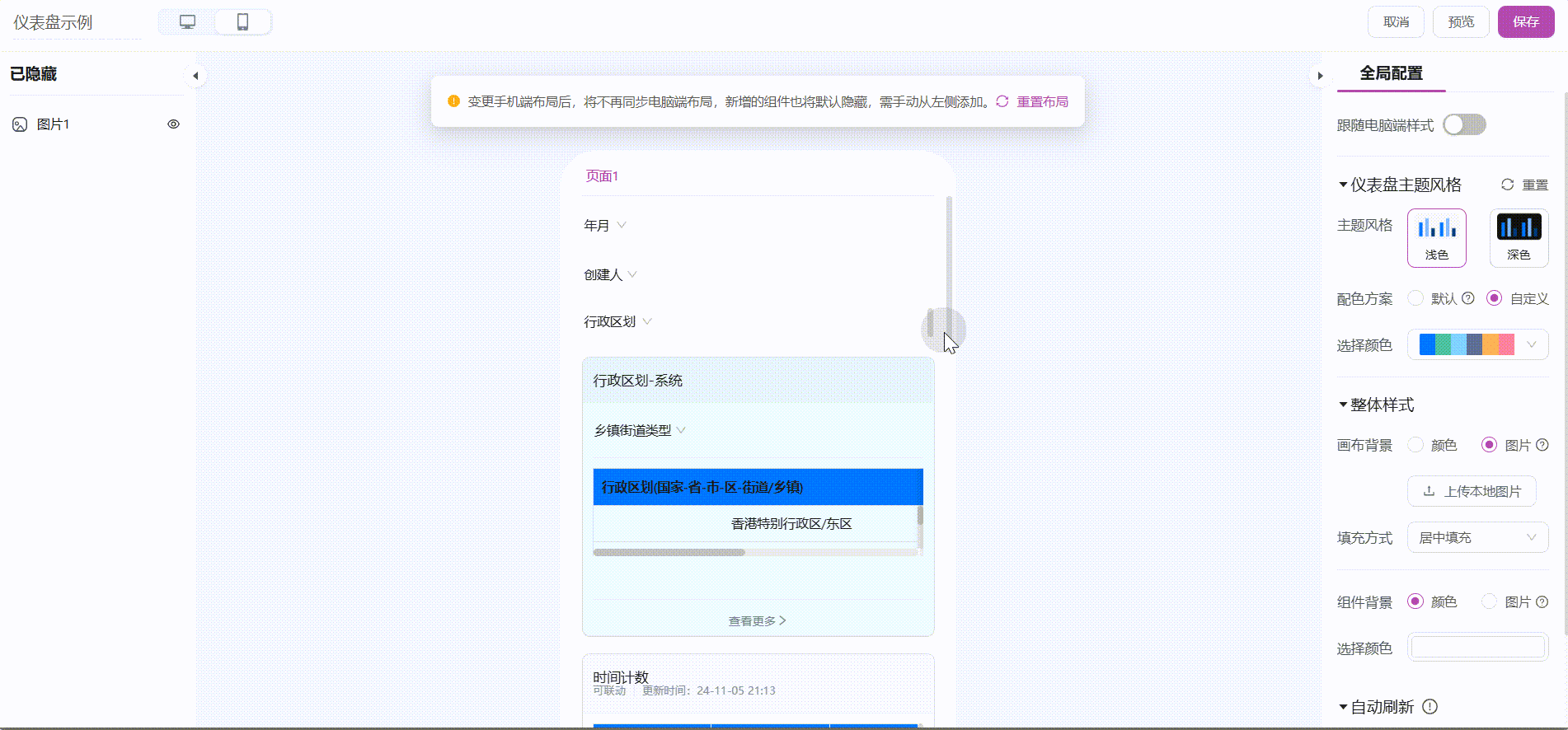Screen dimensions: 1568x730
Task: Open the 年月 filter dropdown
Action: click(x=605, y=225)
